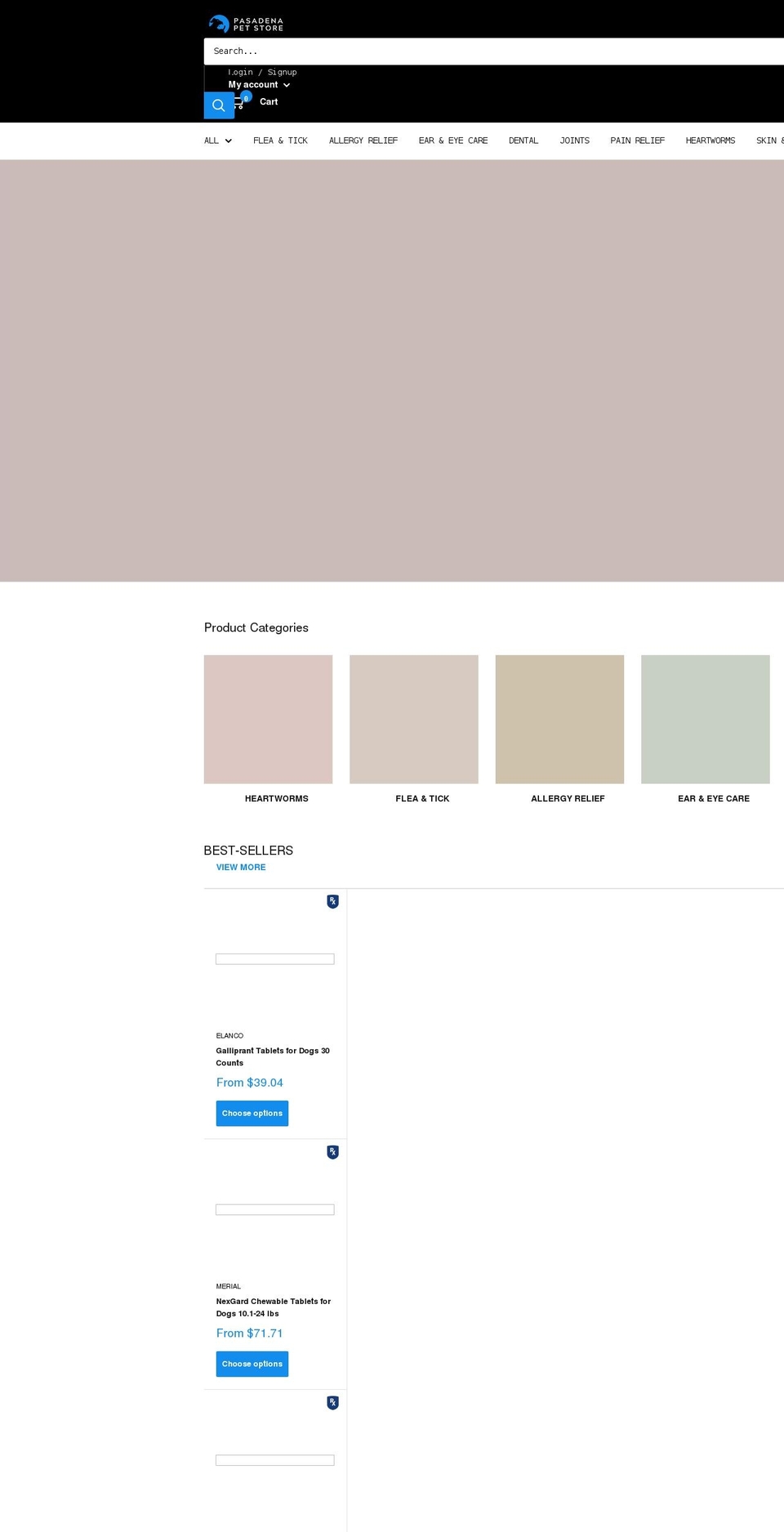Select the Allergy Relief category tile image
Screen dimensions: 784x1532
pyautogui.click(x=559, y=719)
